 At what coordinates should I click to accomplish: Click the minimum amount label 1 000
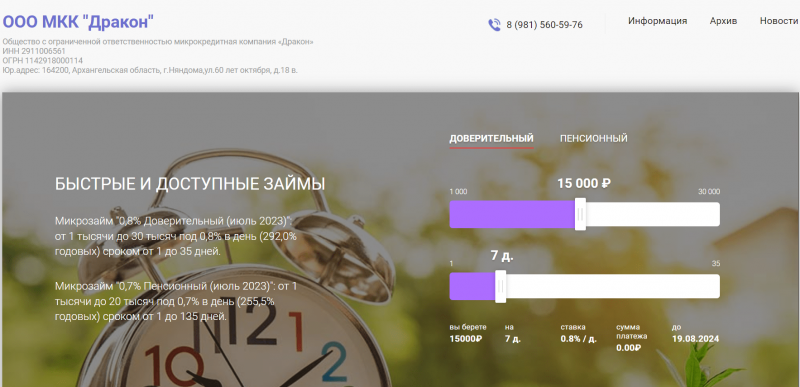[x=458, y=192]
